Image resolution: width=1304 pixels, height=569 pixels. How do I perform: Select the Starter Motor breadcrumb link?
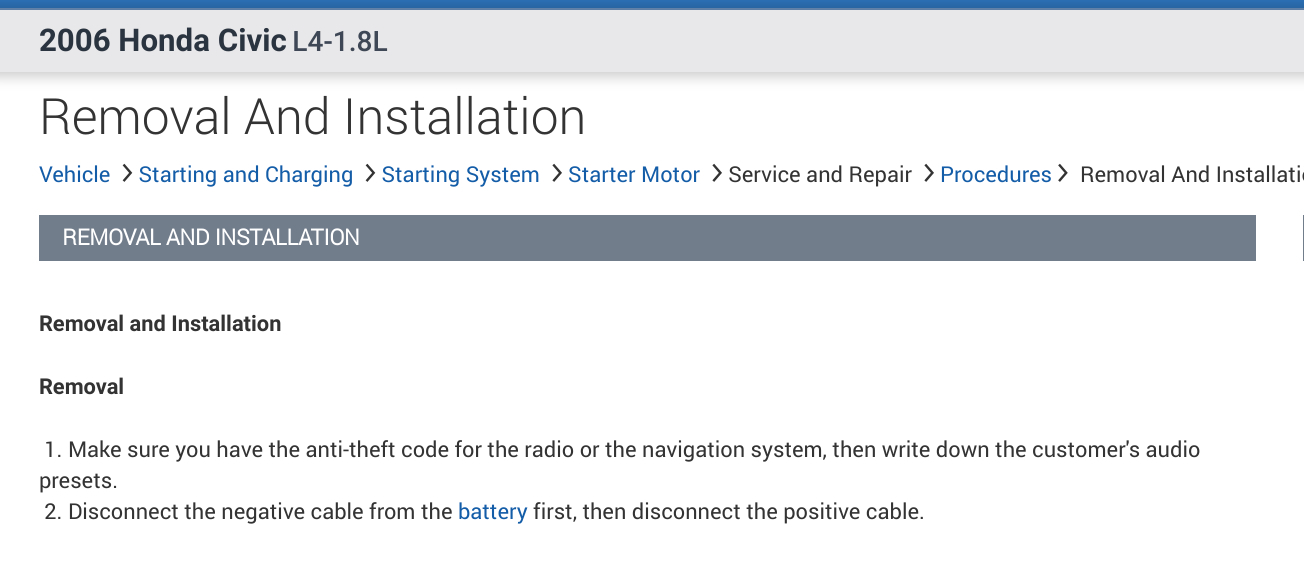point(634,175)
